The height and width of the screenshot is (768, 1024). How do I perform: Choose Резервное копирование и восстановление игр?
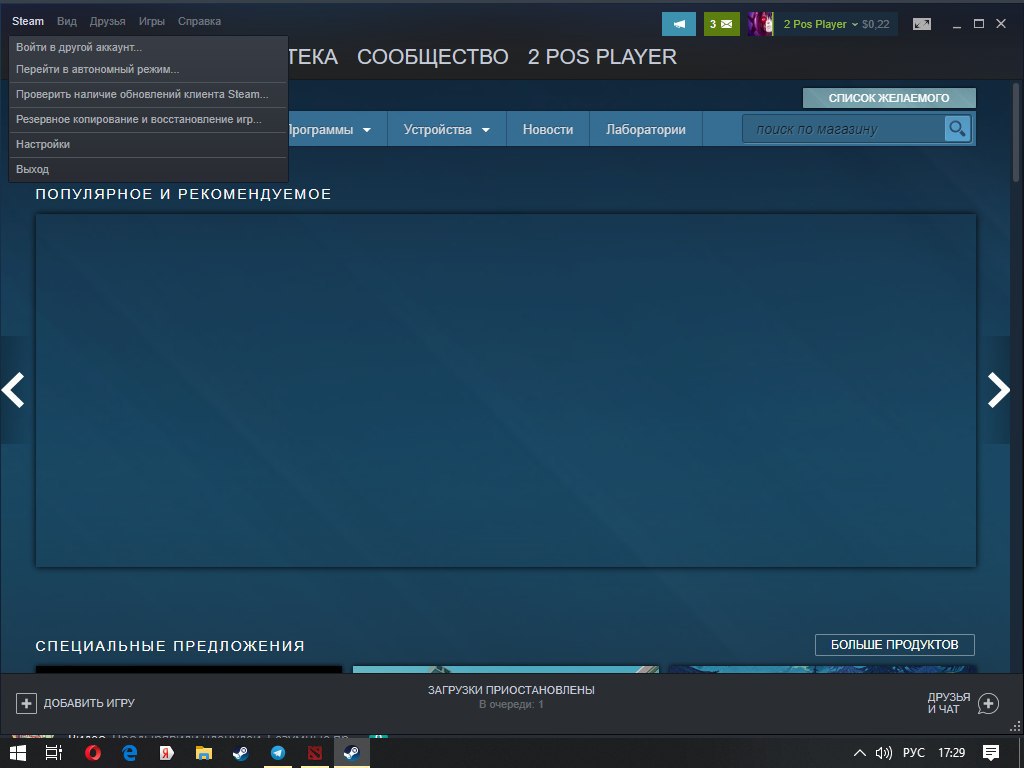[148, 119]
